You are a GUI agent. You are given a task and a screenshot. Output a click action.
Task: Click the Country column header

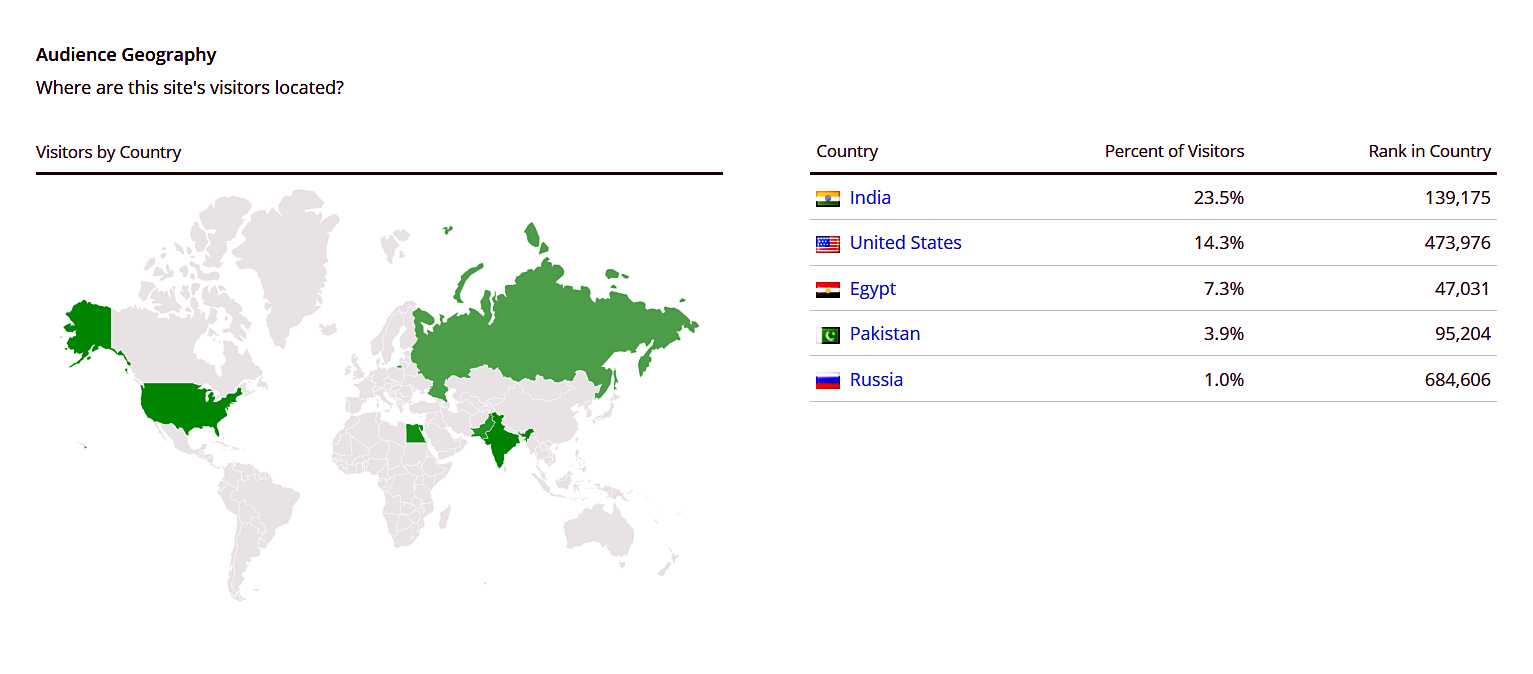847,152
